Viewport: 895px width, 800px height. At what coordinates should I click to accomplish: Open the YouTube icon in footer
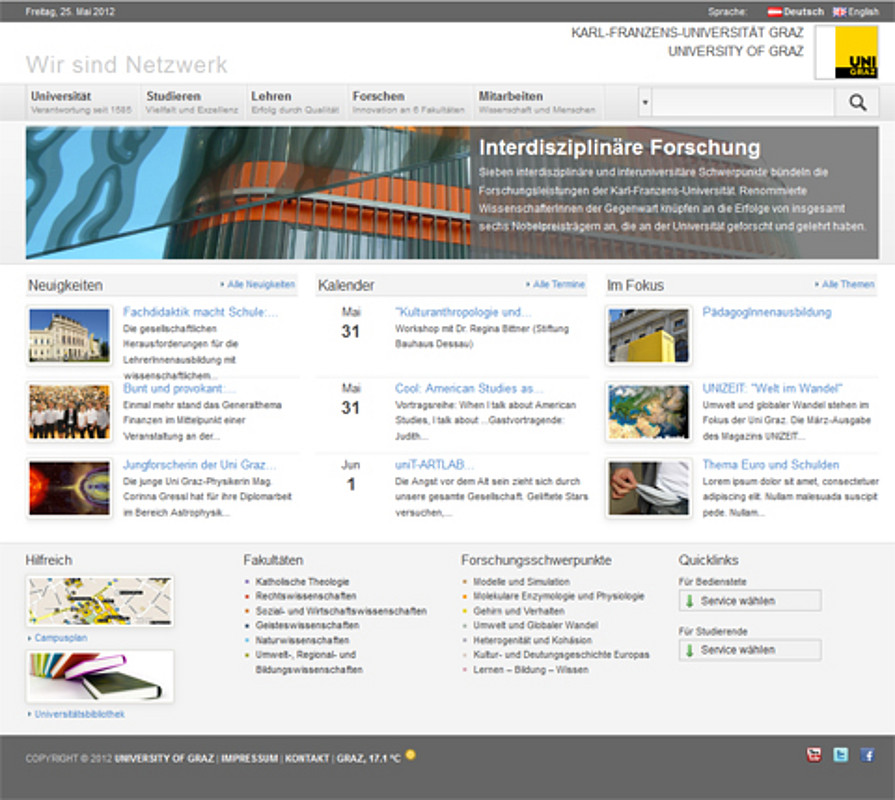pyautogui.click(x=814, y=755)
